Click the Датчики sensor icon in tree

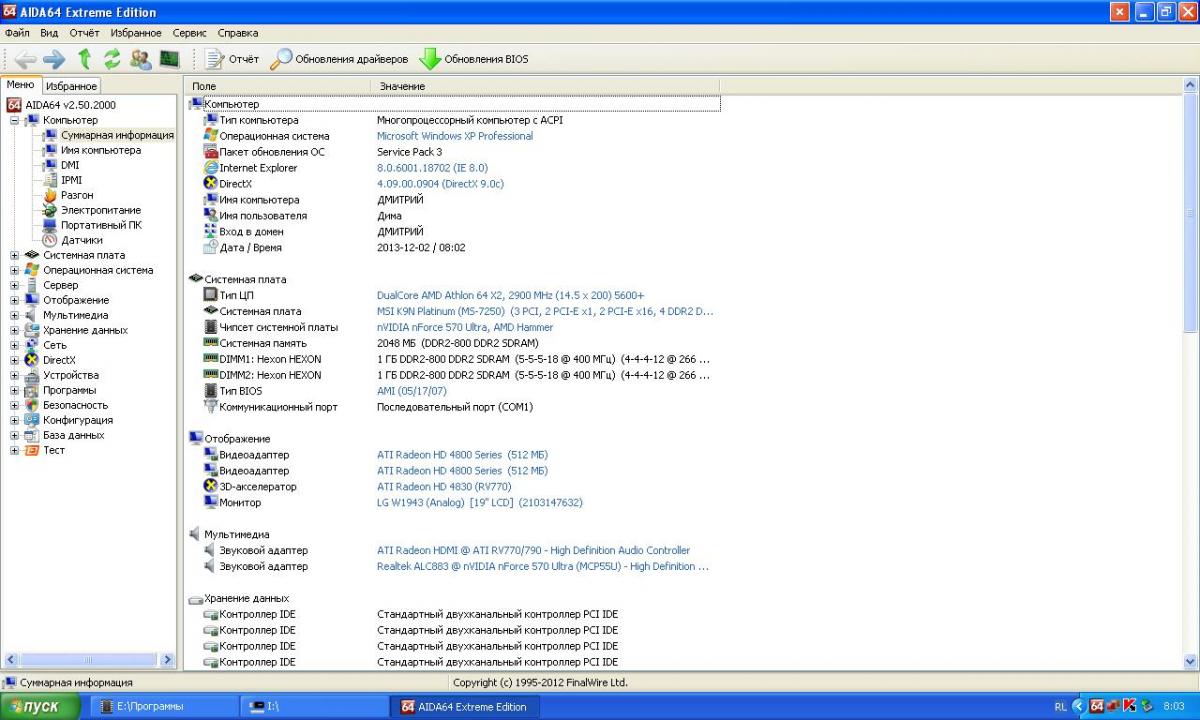[50, 240]
